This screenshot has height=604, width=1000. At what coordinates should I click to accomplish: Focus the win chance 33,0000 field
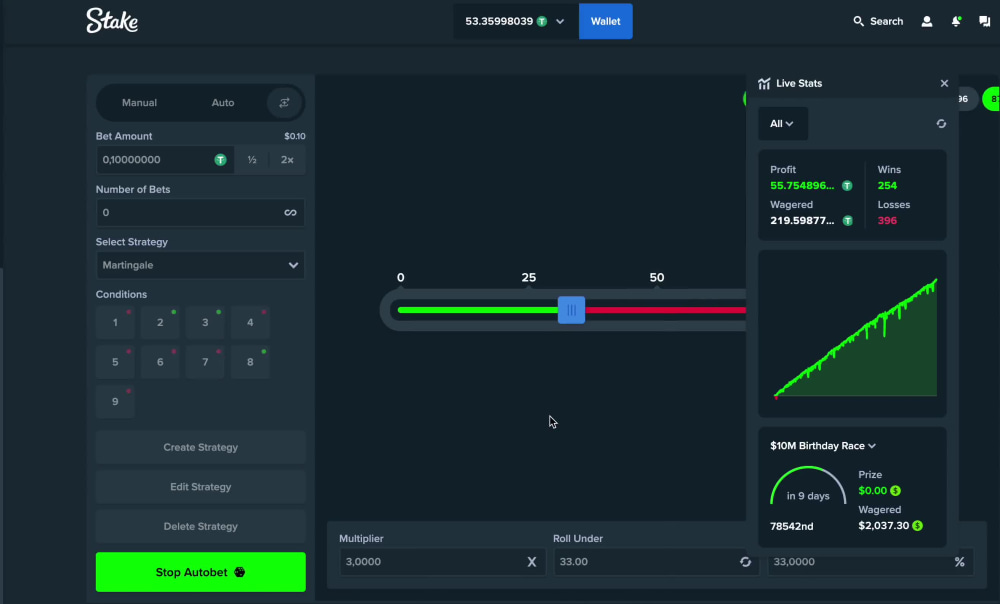coord(871,562)
